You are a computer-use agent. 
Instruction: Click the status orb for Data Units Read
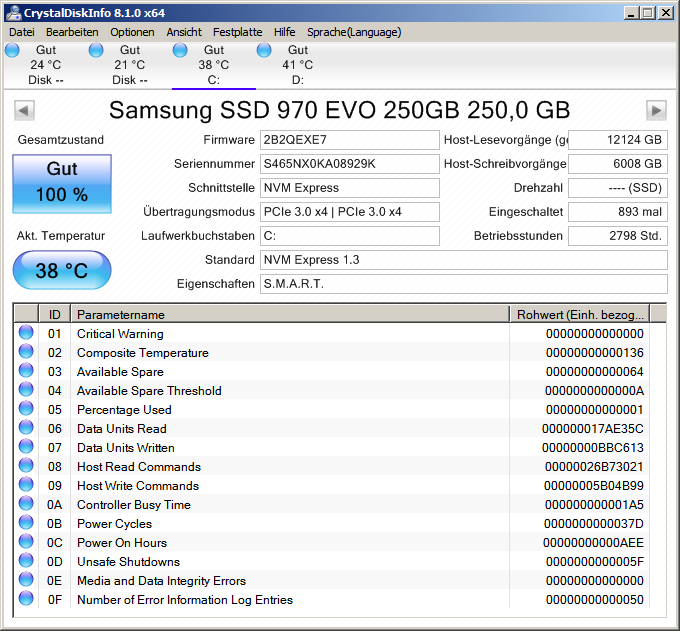(x=26, y=428)
